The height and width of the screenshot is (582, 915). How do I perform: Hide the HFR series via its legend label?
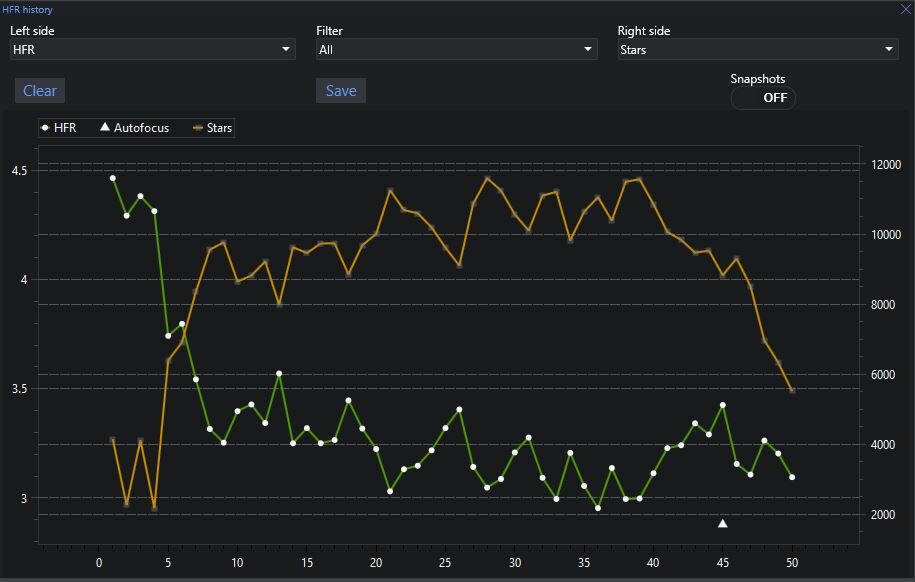65,128
